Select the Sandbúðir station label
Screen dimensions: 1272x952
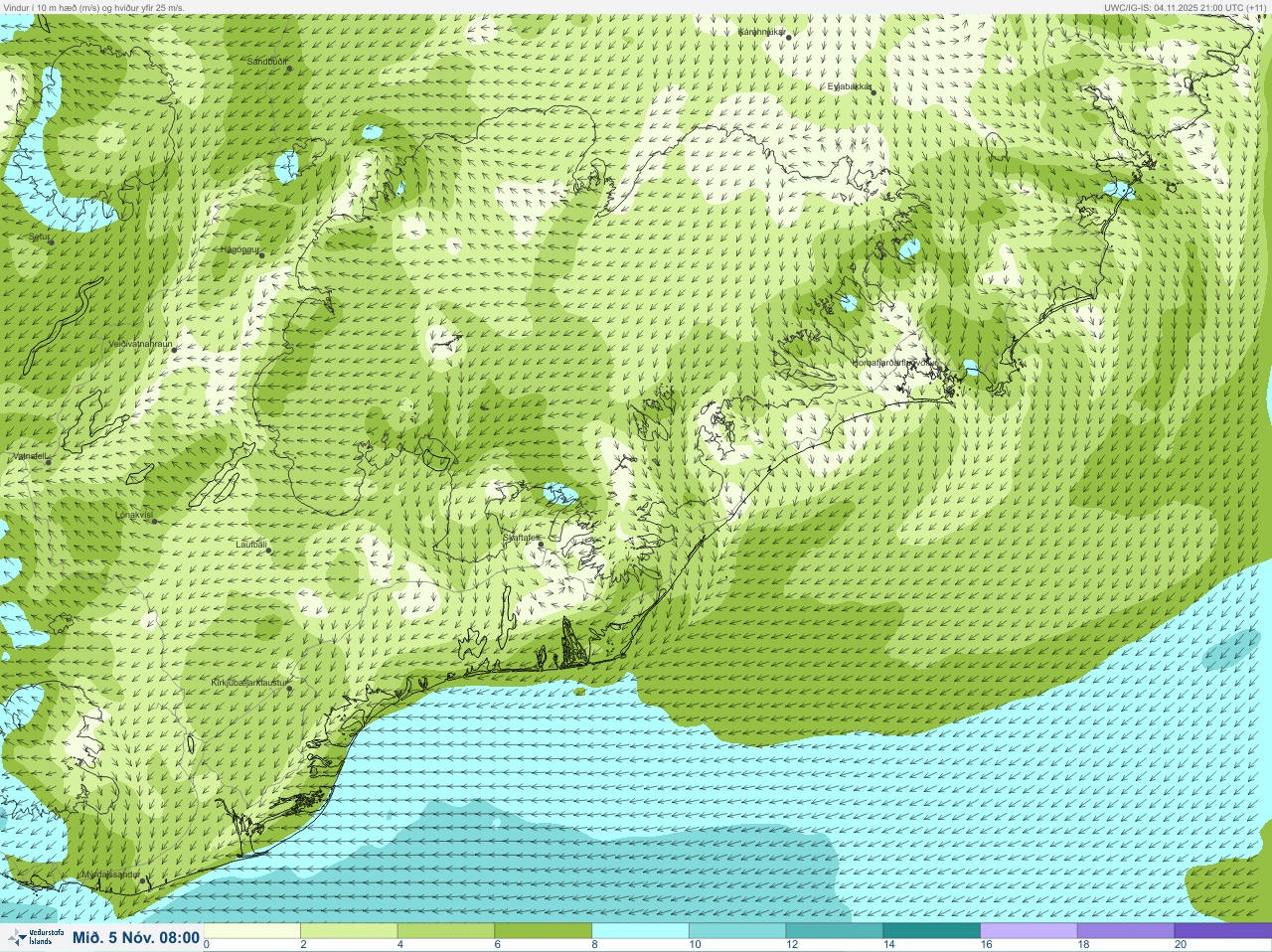click(x=266, y=62)
